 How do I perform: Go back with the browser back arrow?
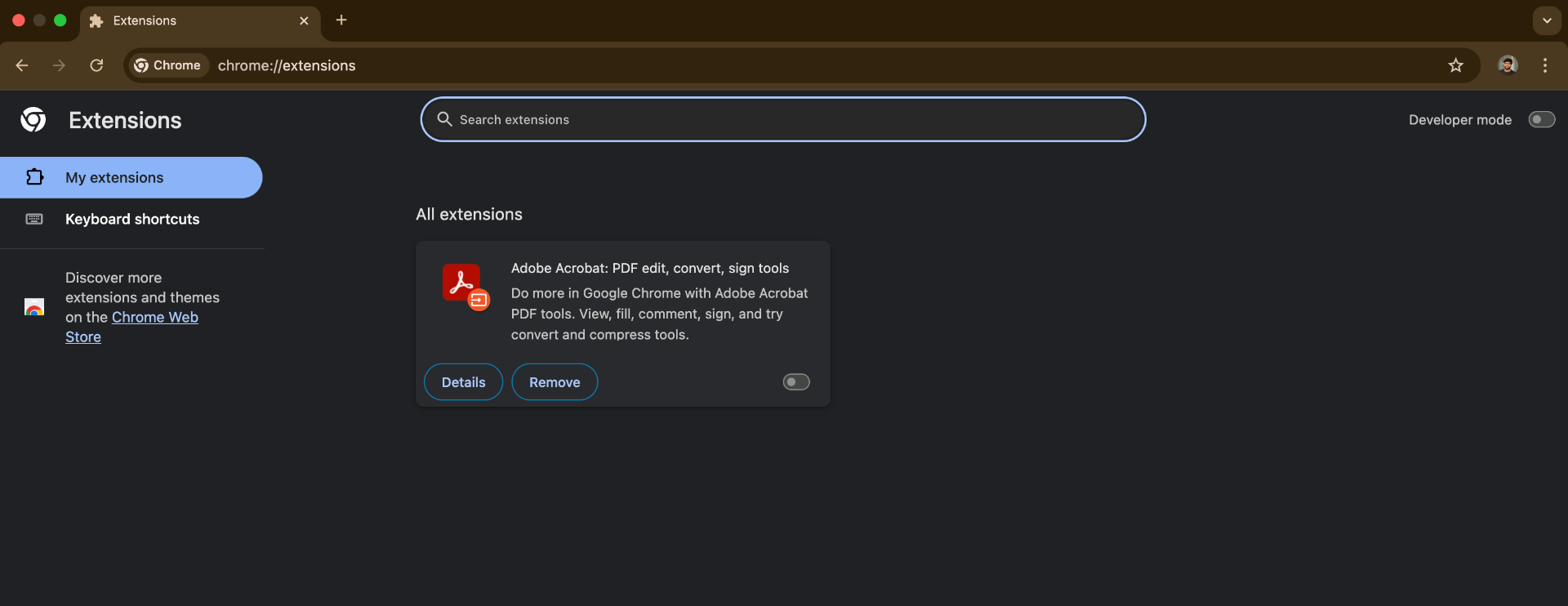point(22,65)
